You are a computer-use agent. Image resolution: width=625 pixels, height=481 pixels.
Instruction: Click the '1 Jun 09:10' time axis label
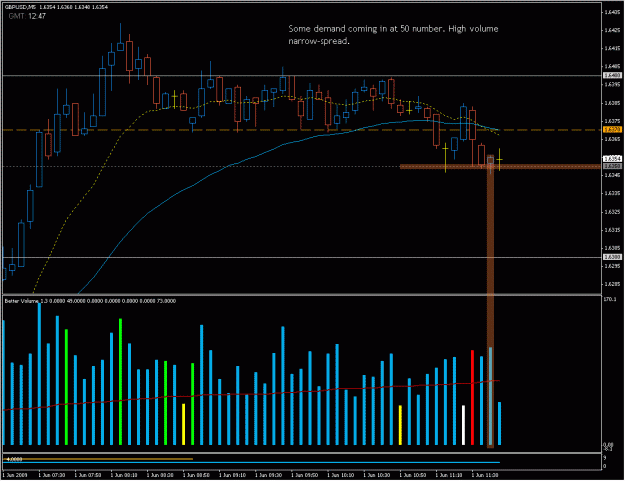(x=232, y=475)
